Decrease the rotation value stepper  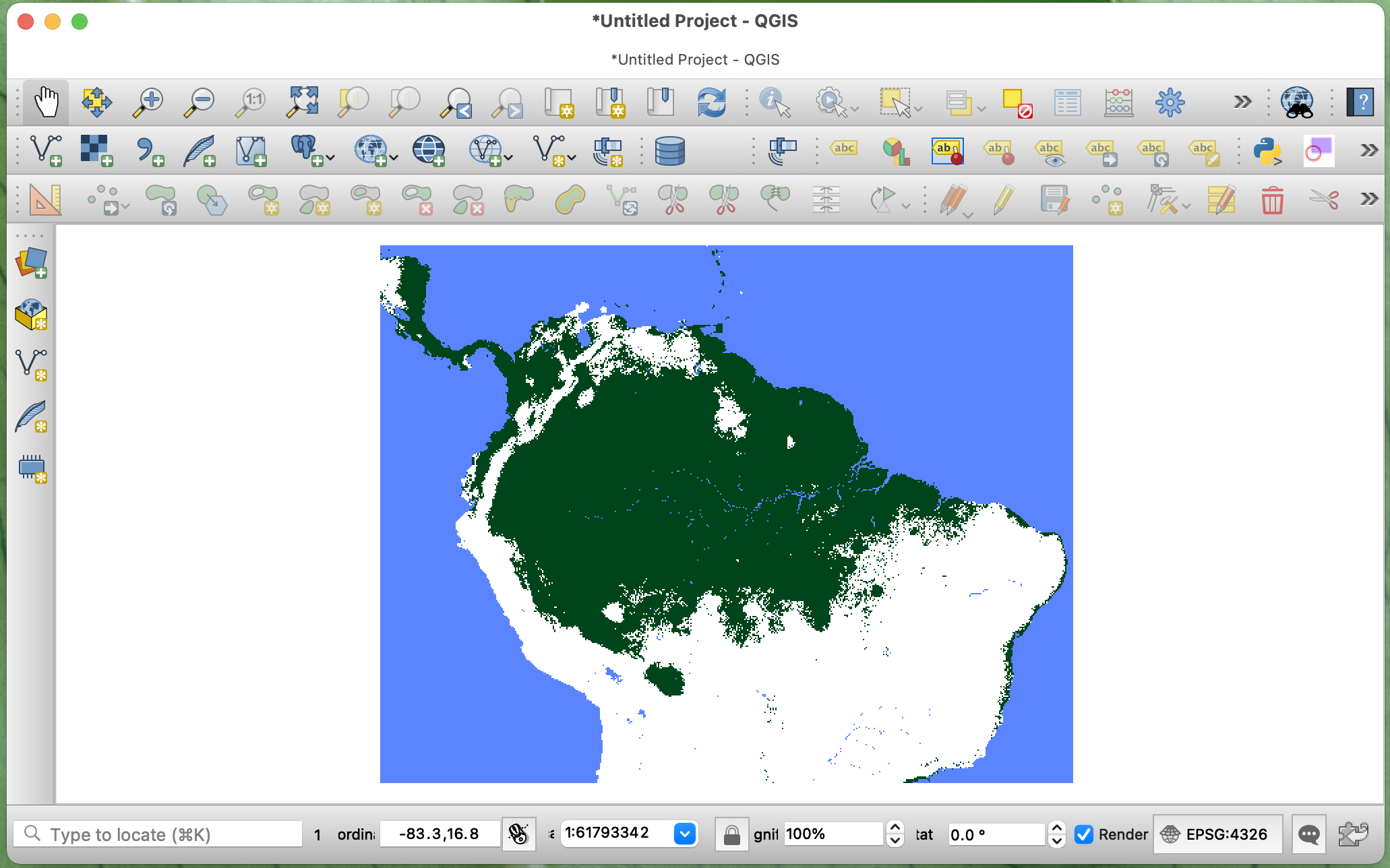tap(1056, 842)
